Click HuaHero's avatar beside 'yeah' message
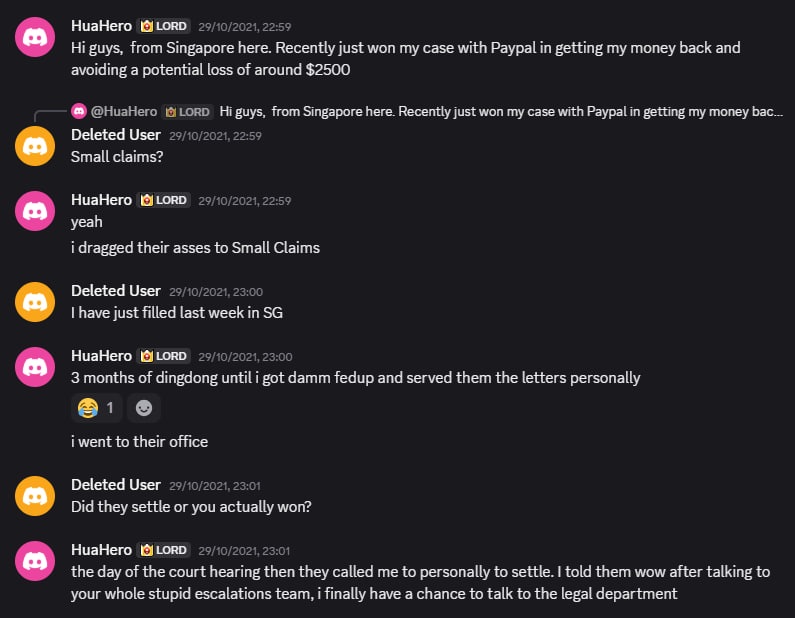795x618 pixels. point(35,212)
